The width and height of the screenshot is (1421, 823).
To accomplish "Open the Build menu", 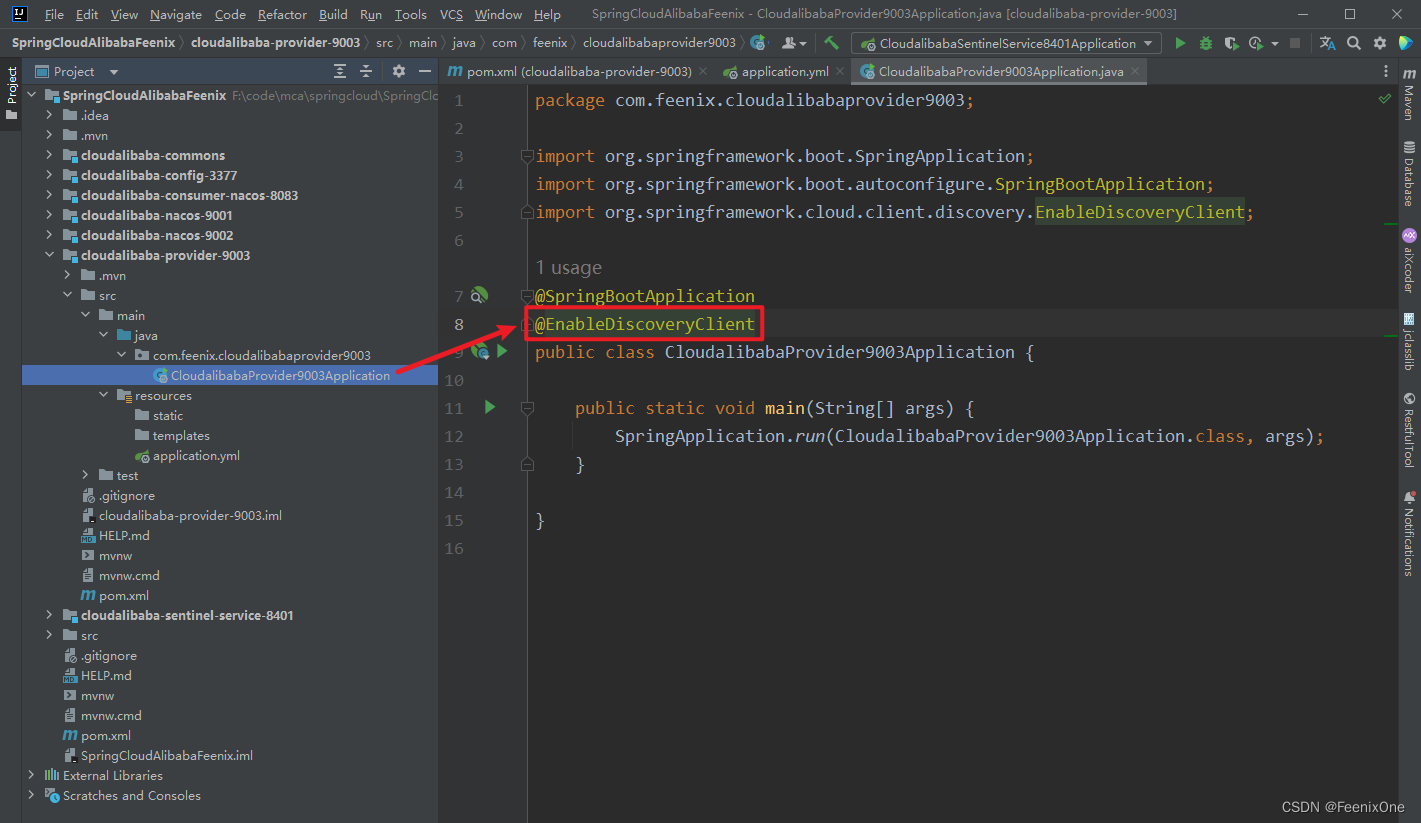I will [333, 14].
